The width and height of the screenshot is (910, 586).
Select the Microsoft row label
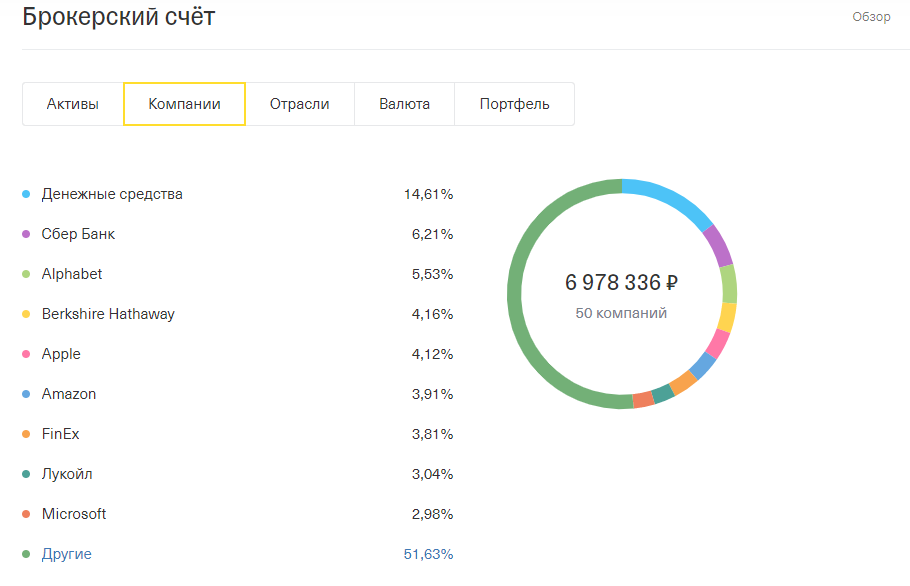pos(74,514)
